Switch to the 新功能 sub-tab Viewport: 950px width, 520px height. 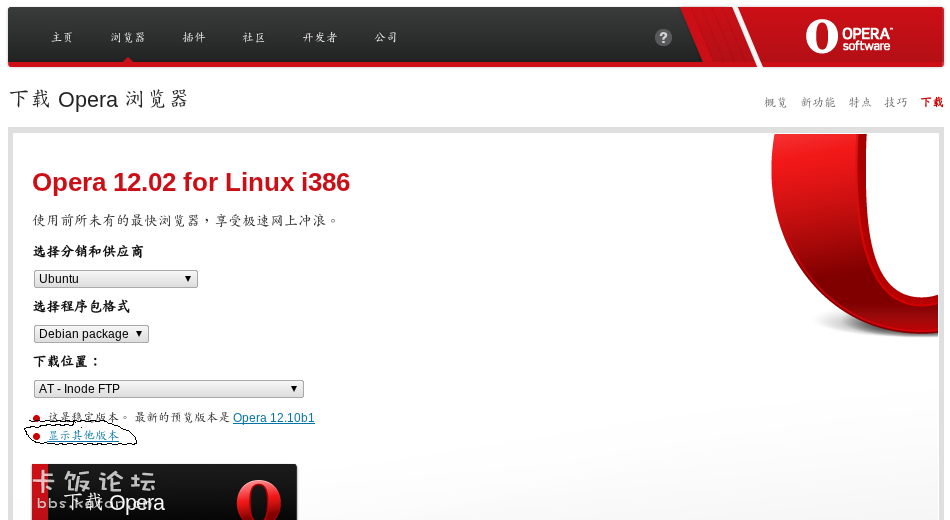click(x=818, y=102)
